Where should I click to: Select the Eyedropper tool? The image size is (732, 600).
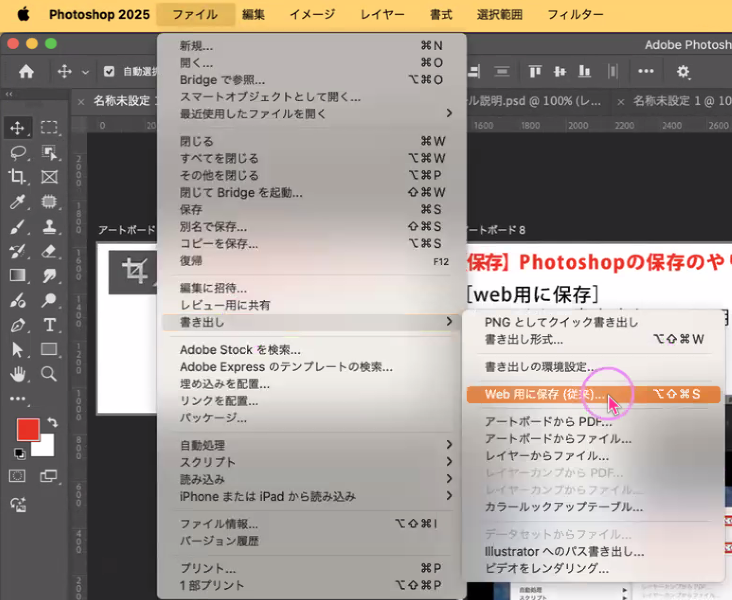[x=17, y=201]
